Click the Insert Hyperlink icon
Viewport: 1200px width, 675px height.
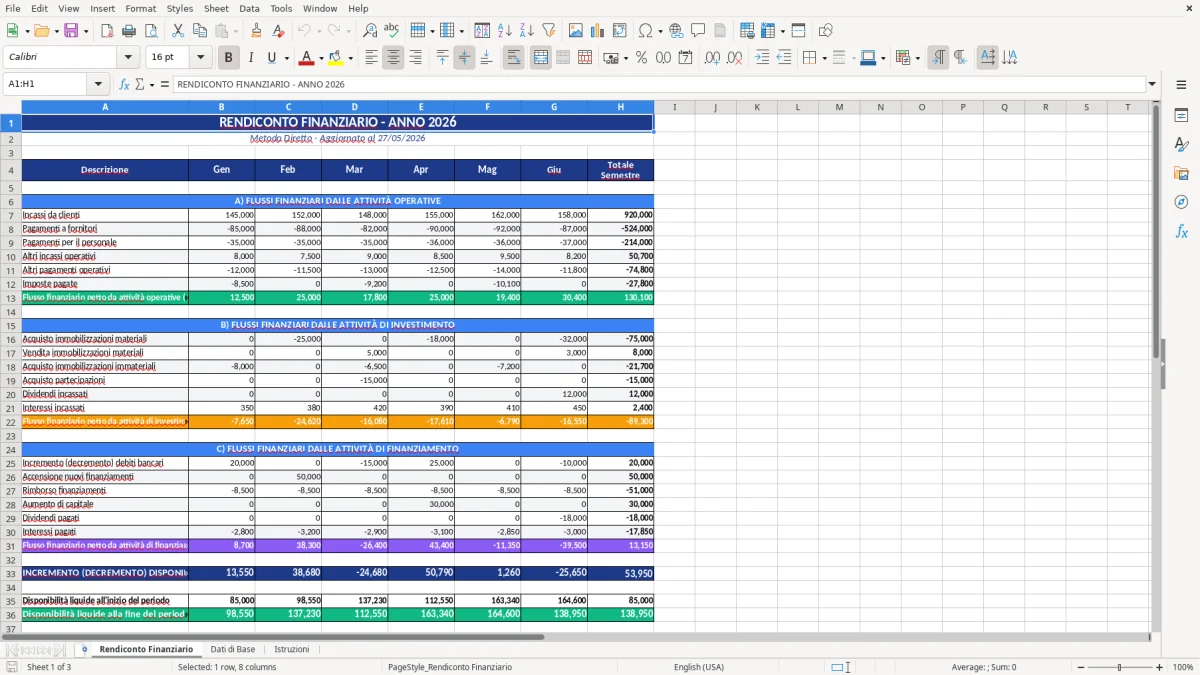coord(676,31)
